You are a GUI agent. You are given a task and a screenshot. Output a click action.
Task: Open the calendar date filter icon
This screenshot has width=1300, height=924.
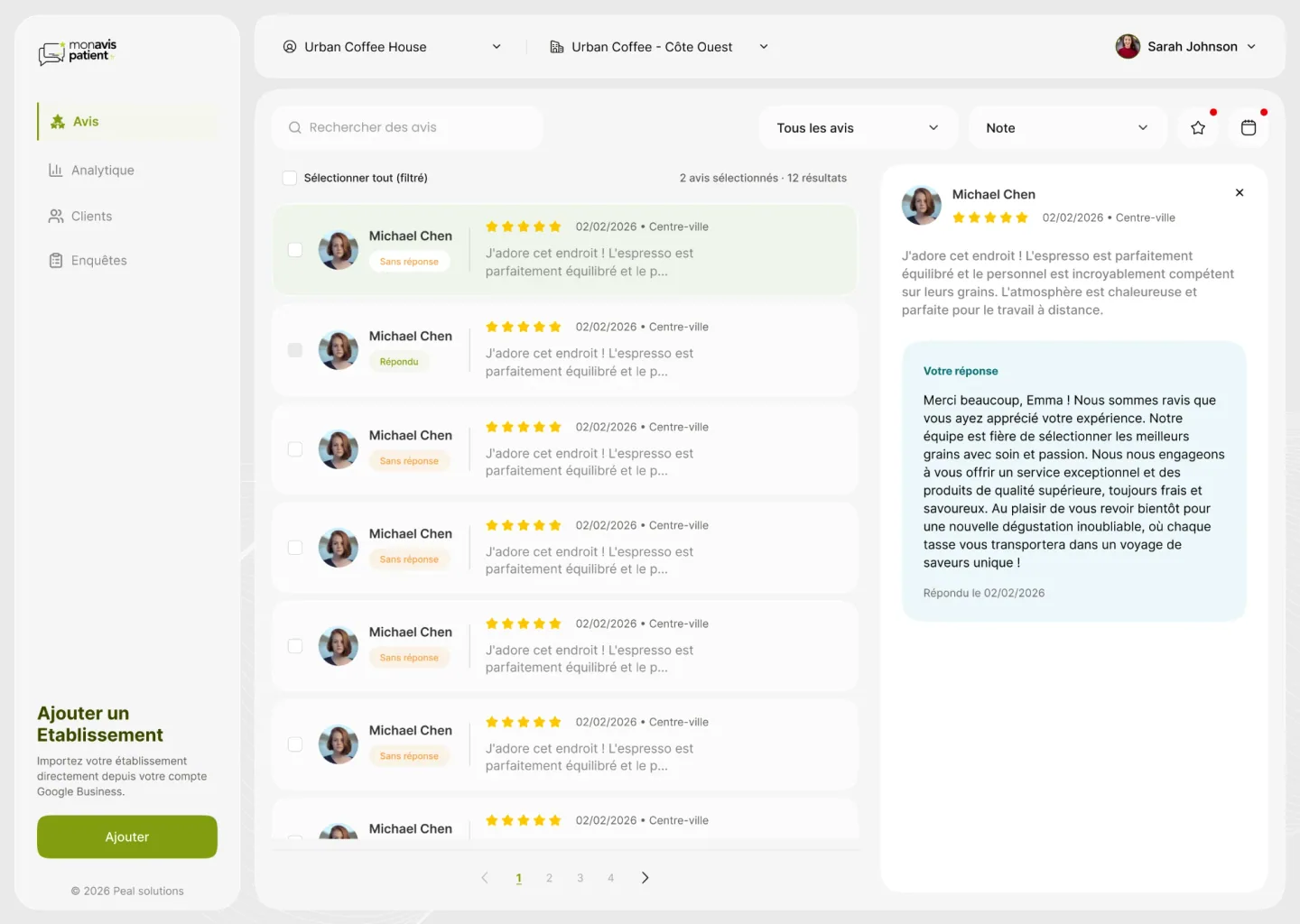[x=1249, y=128]
